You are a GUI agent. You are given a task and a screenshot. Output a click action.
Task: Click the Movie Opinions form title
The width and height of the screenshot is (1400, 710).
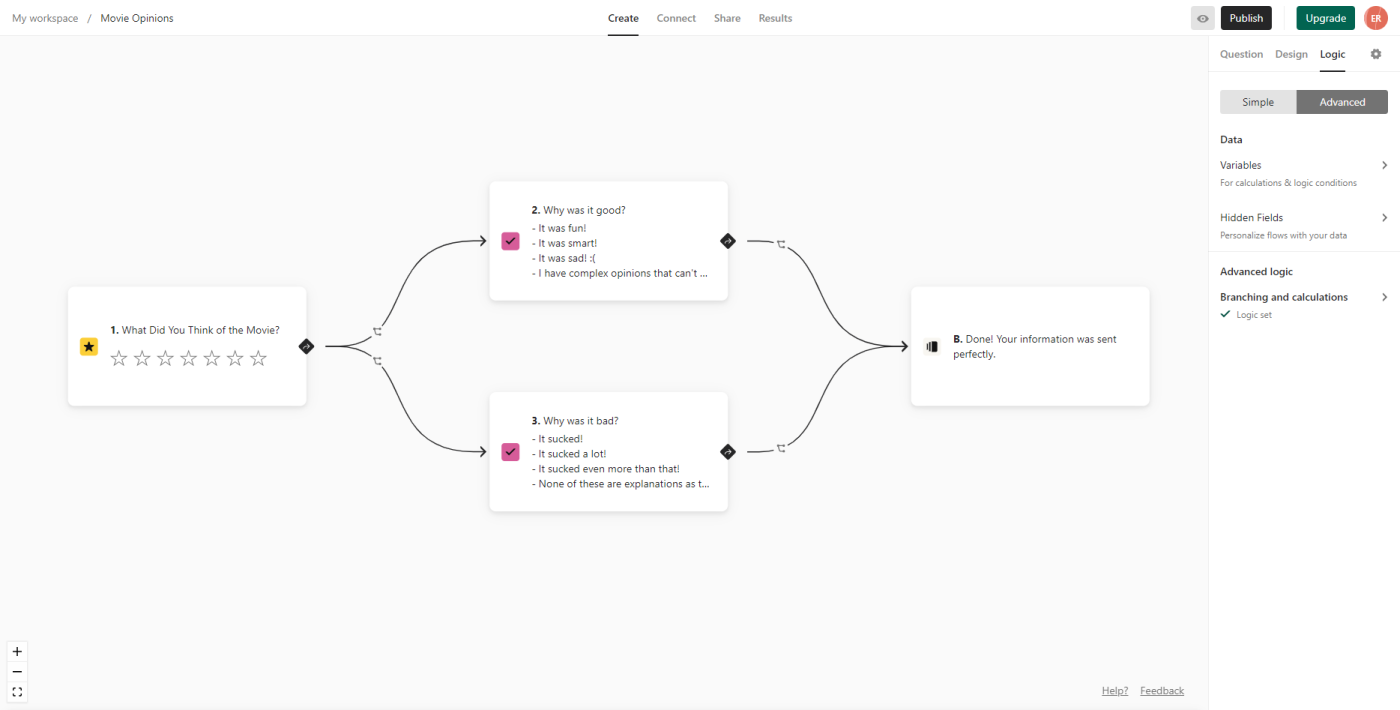click(x=137, y=18)
